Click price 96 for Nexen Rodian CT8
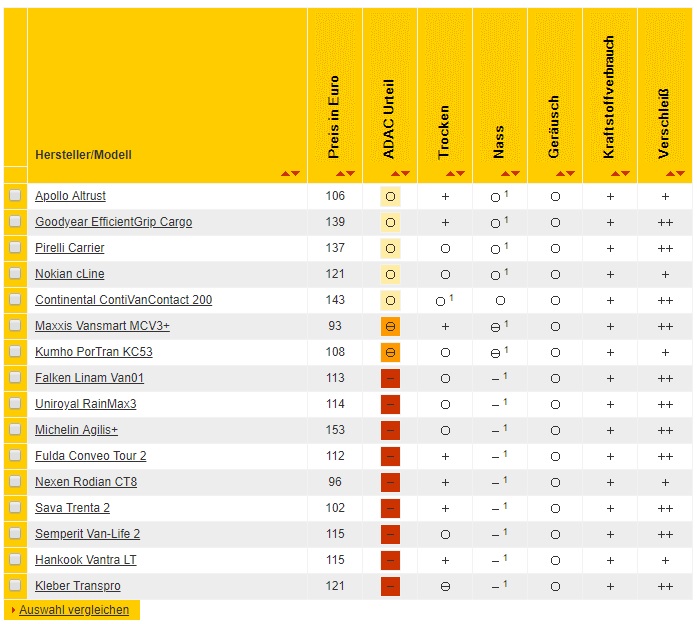 coord(335,482)
